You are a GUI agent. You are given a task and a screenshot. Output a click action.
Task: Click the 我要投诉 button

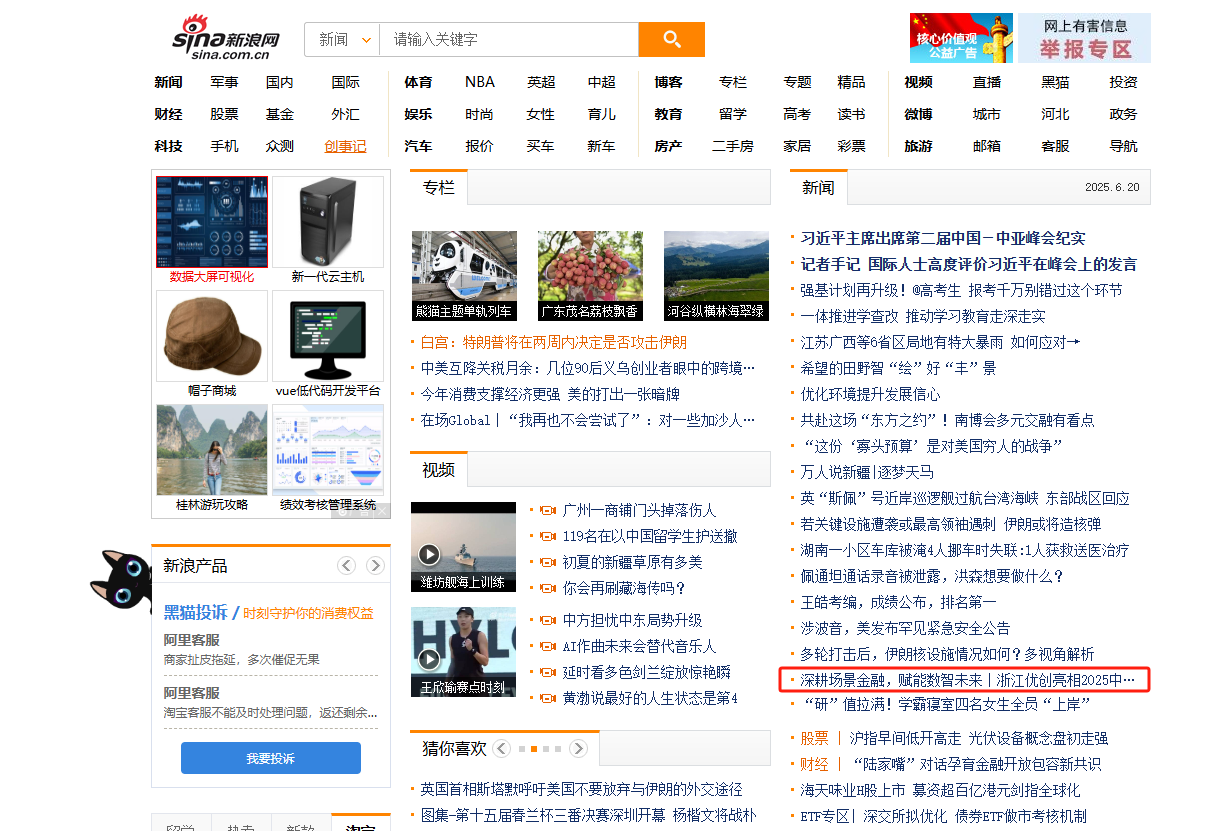click(x=271, y=758)
